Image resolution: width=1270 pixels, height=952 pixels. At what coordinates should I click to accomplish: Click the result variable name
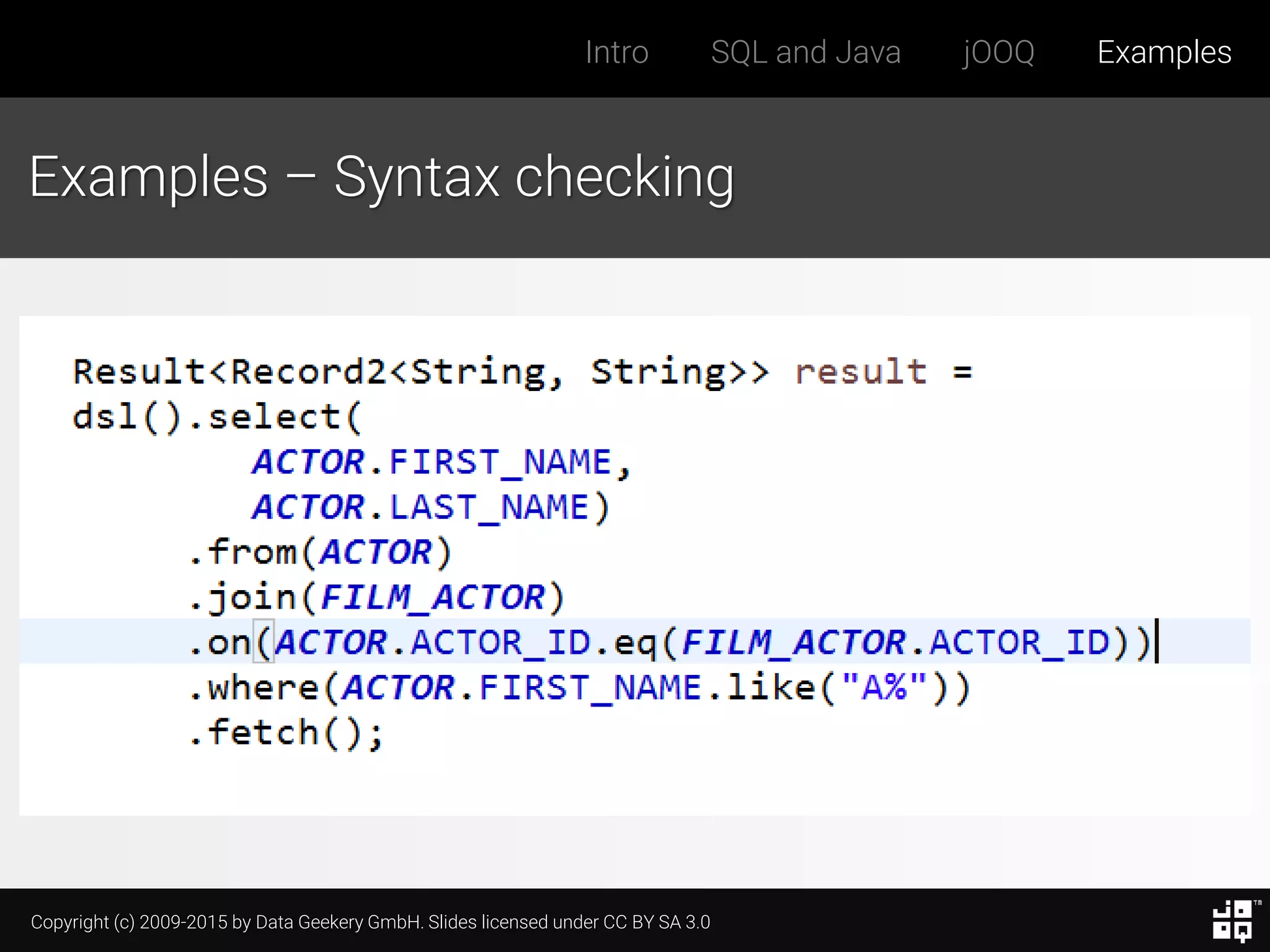[861, 372]
